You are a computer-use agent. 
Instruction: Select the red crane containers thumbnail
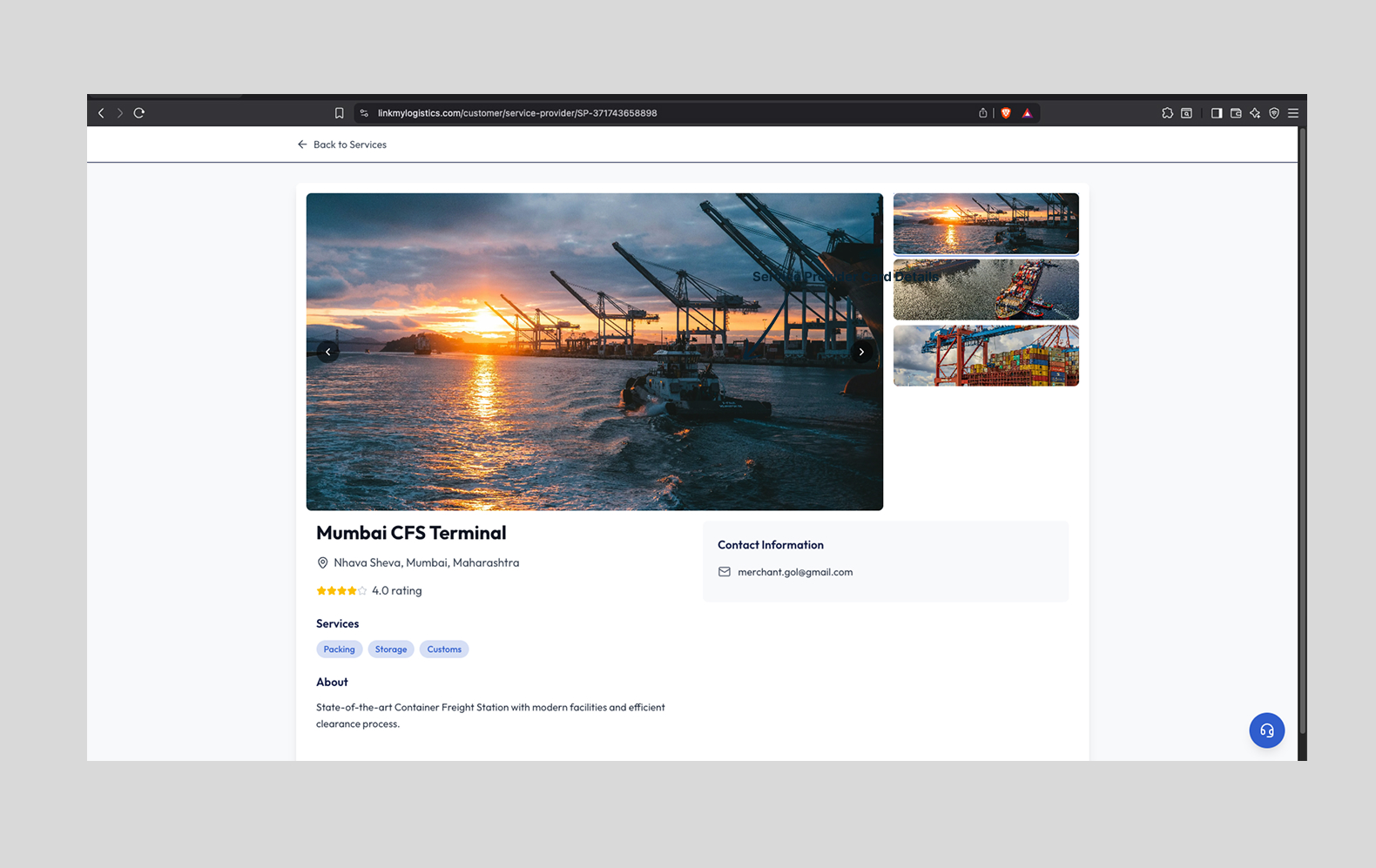click(986, 356)
